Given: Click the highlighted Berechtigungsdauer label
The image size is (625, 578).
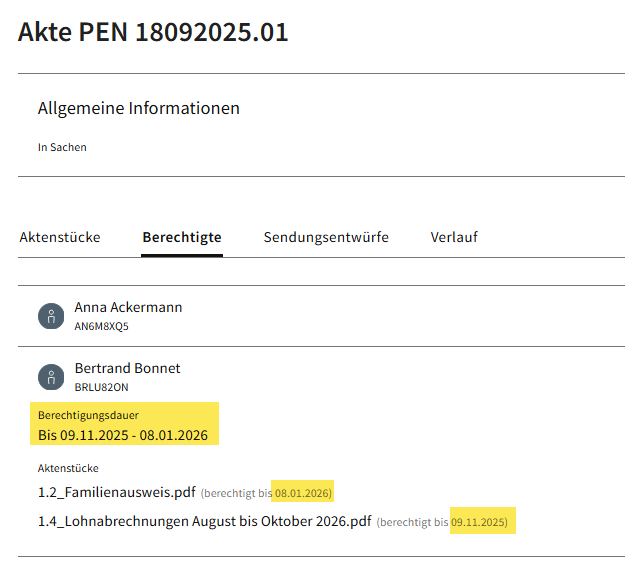Looking at the screenshot, I should point(88,415).
